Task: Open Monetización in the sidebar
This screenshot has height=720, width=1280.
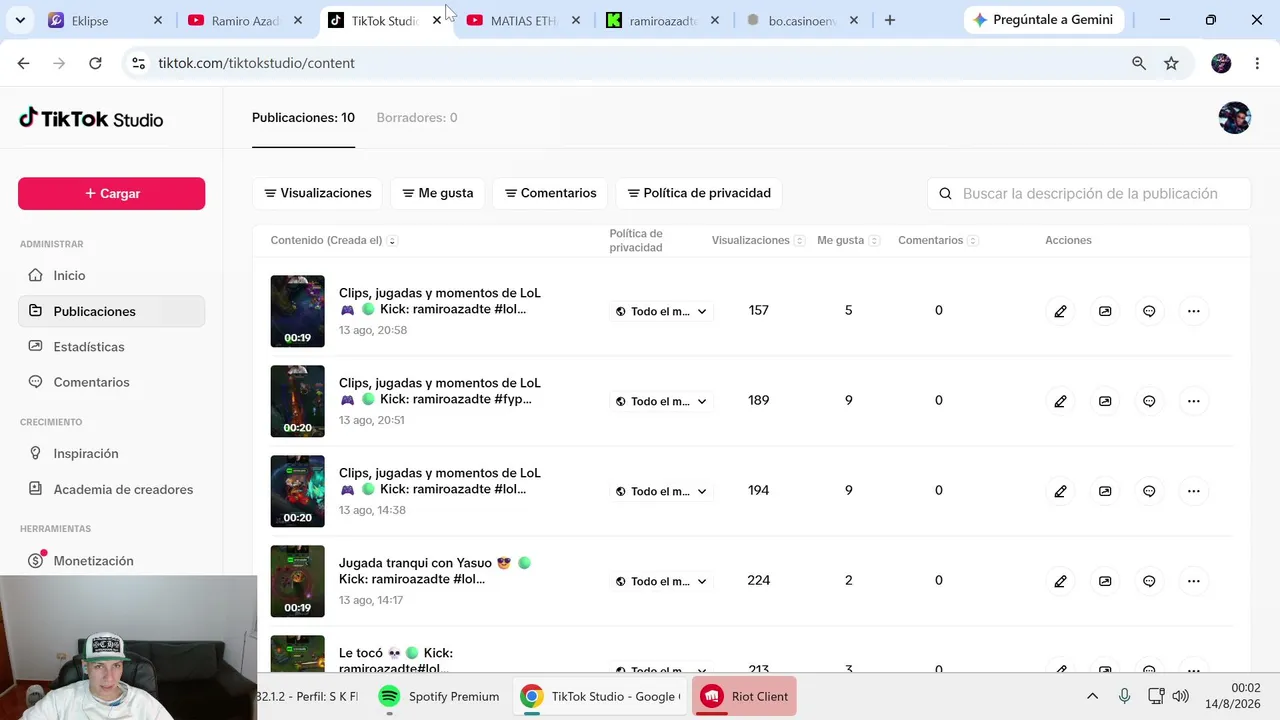Action: point(111,560)
